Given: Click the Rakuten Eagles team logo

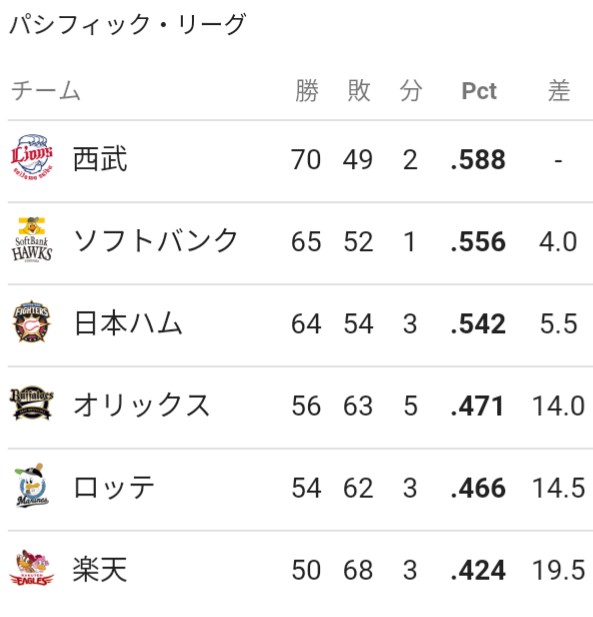Looking at the screenshot, I should click(31, 568).
